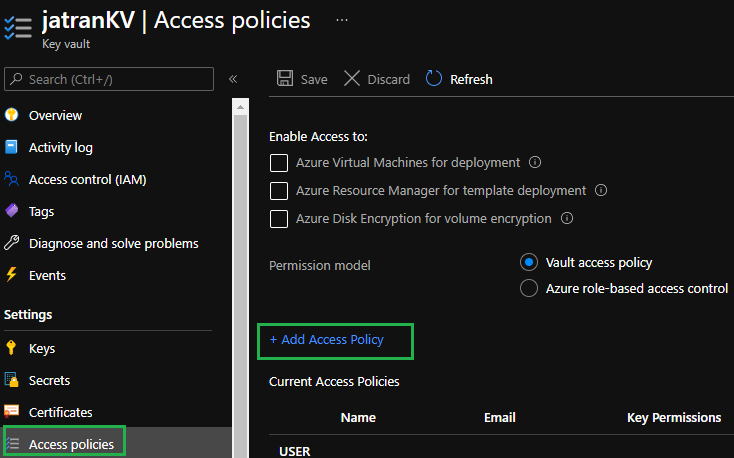Enable Azure Disk Encryption for volume encryption
This screenshot has height=458, width=734.
tap(279, 219)
